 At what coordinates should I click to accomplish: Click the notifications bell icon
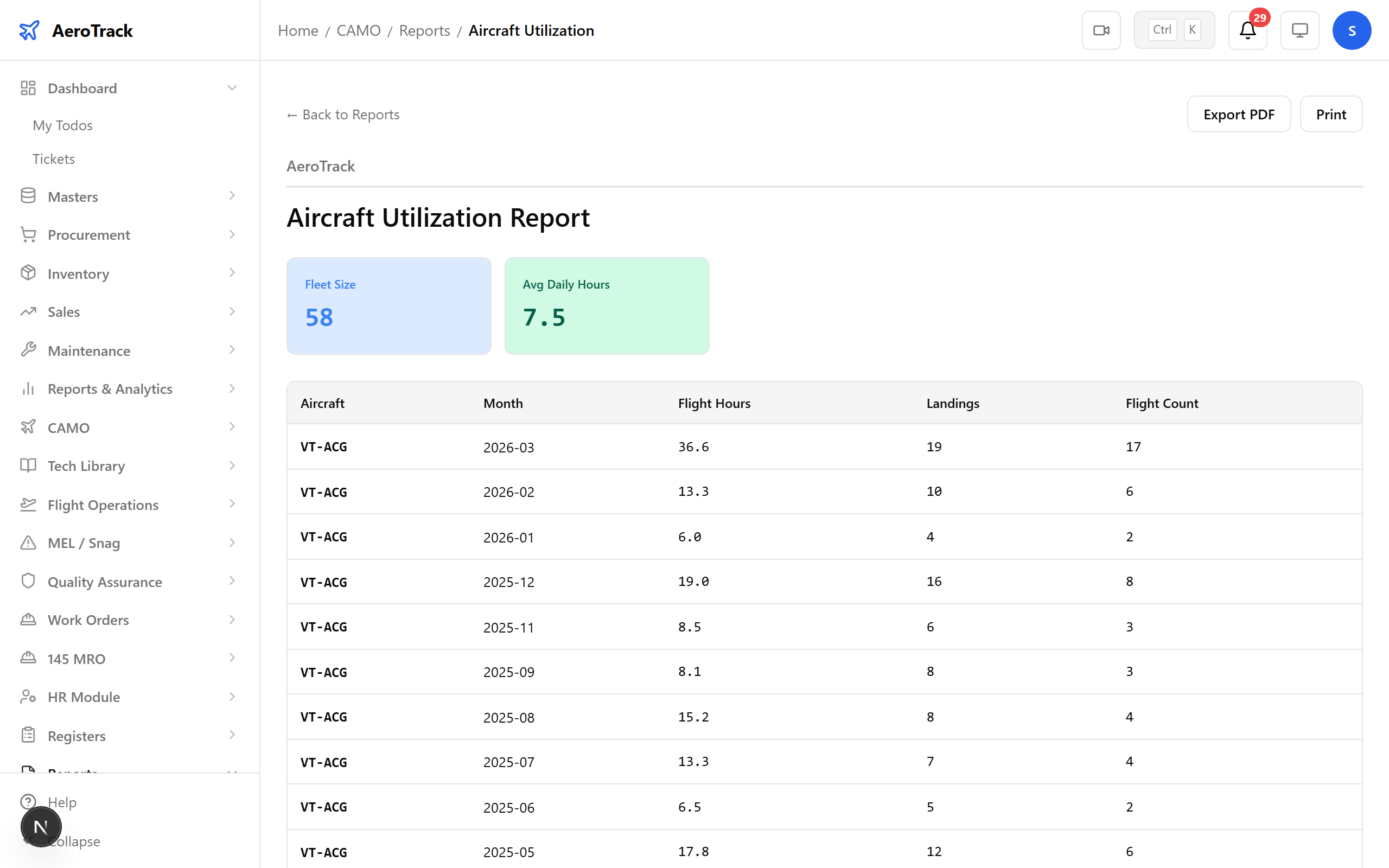1247,30
